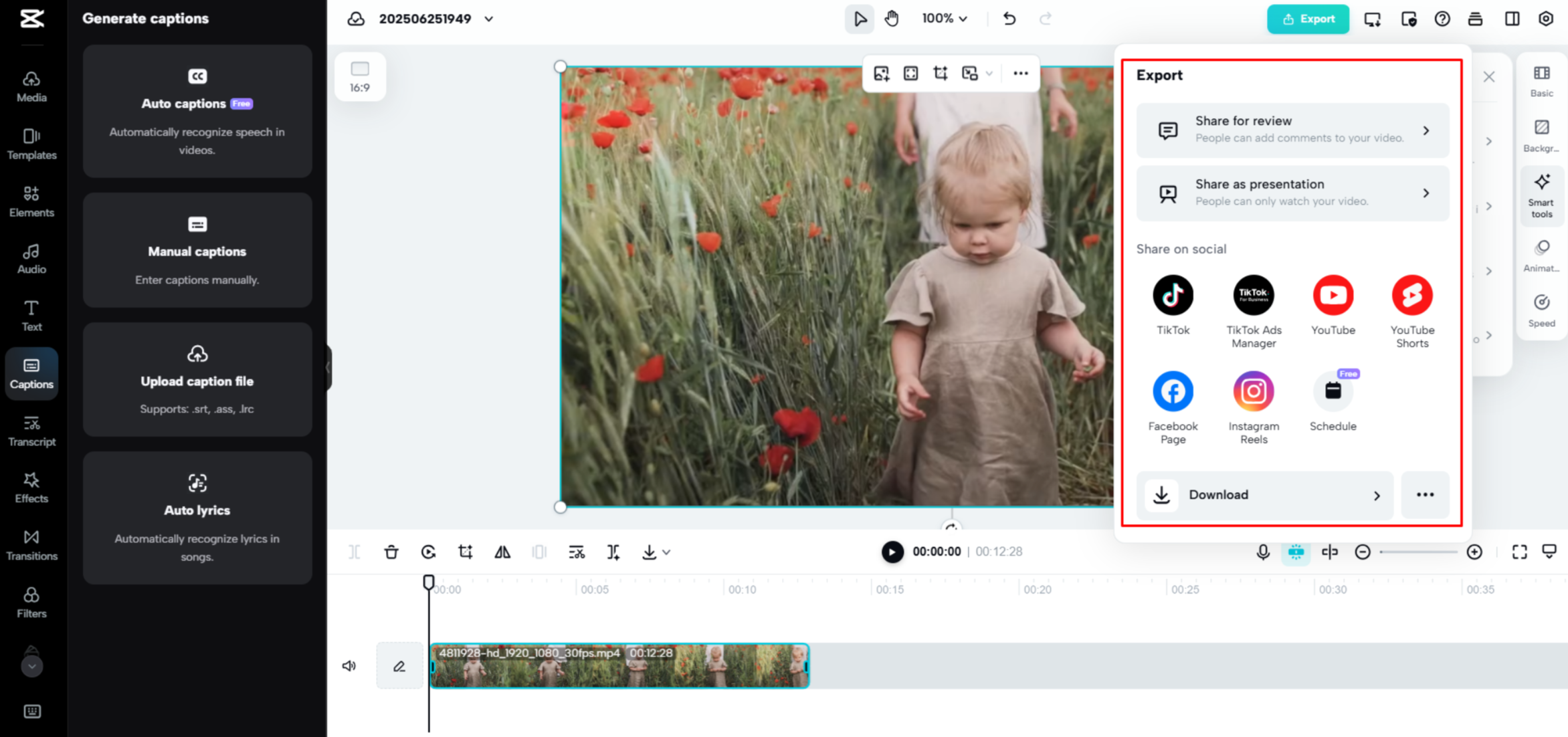Switch to the Transcript tab

31,431
